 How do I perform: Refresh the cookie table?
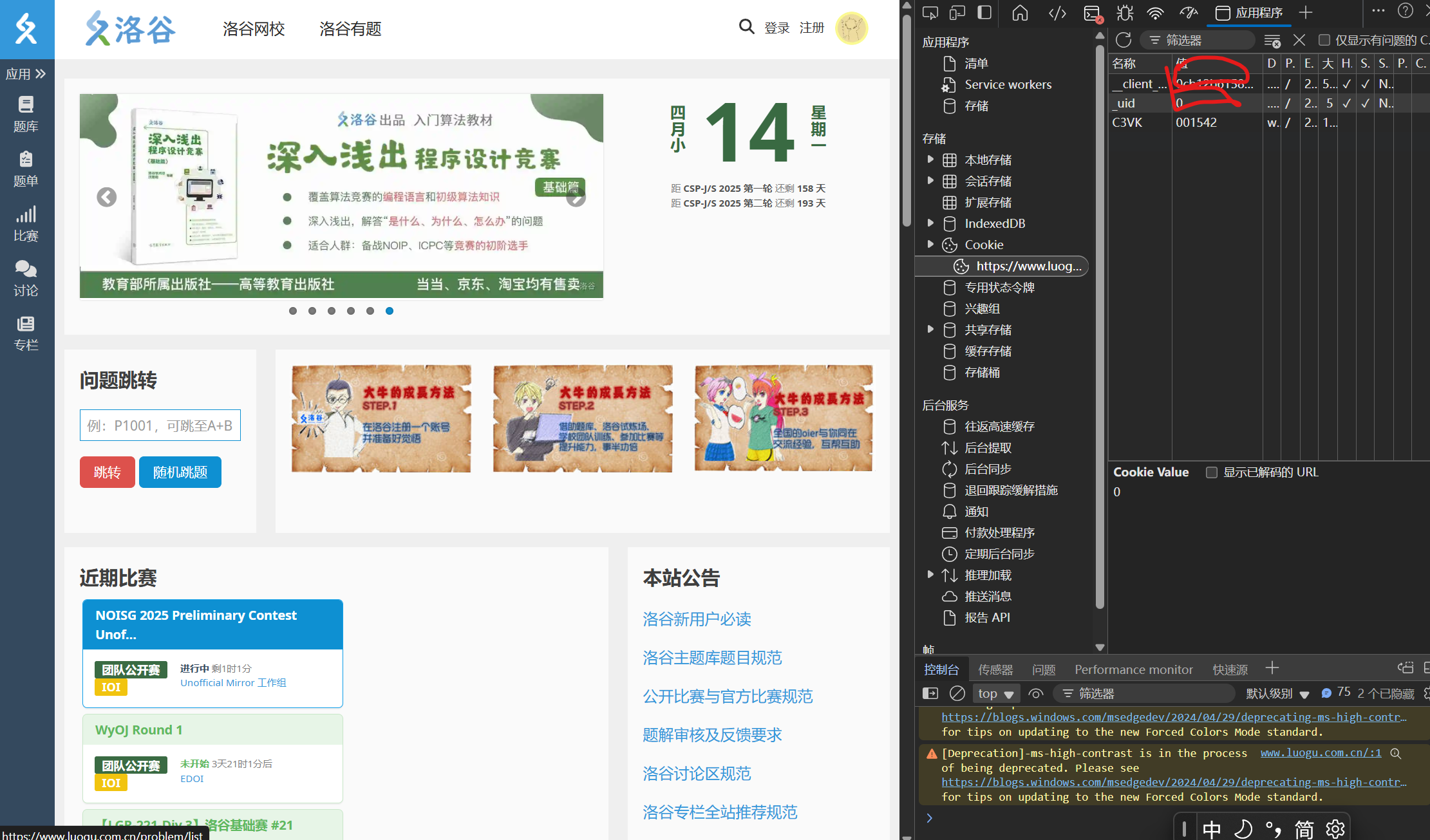click(1124, 40)
